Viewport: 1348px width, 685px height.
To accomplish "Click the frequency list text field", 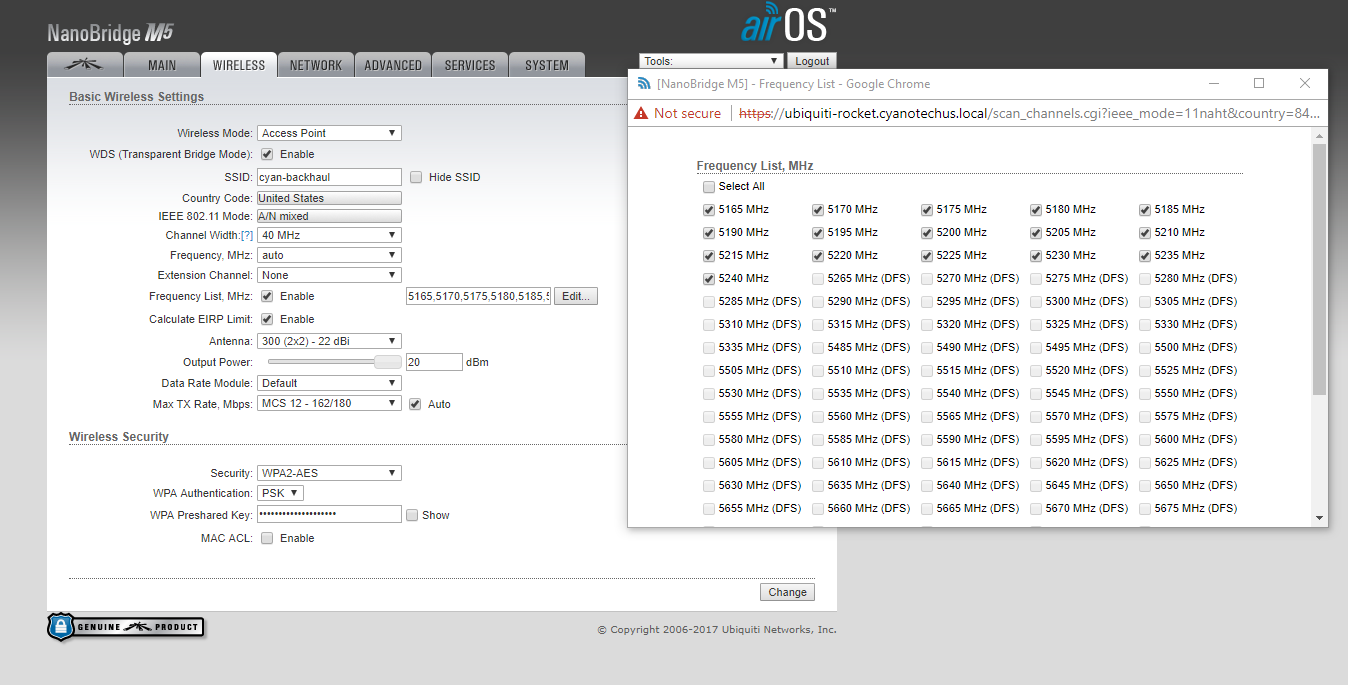I will coord(478,296).
